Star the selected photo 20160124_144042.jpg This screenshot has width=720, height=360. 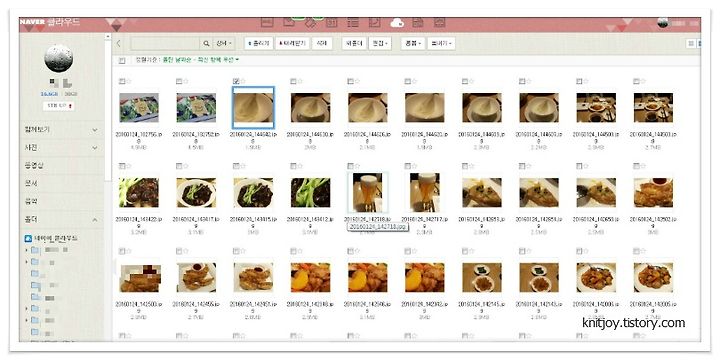243,81
